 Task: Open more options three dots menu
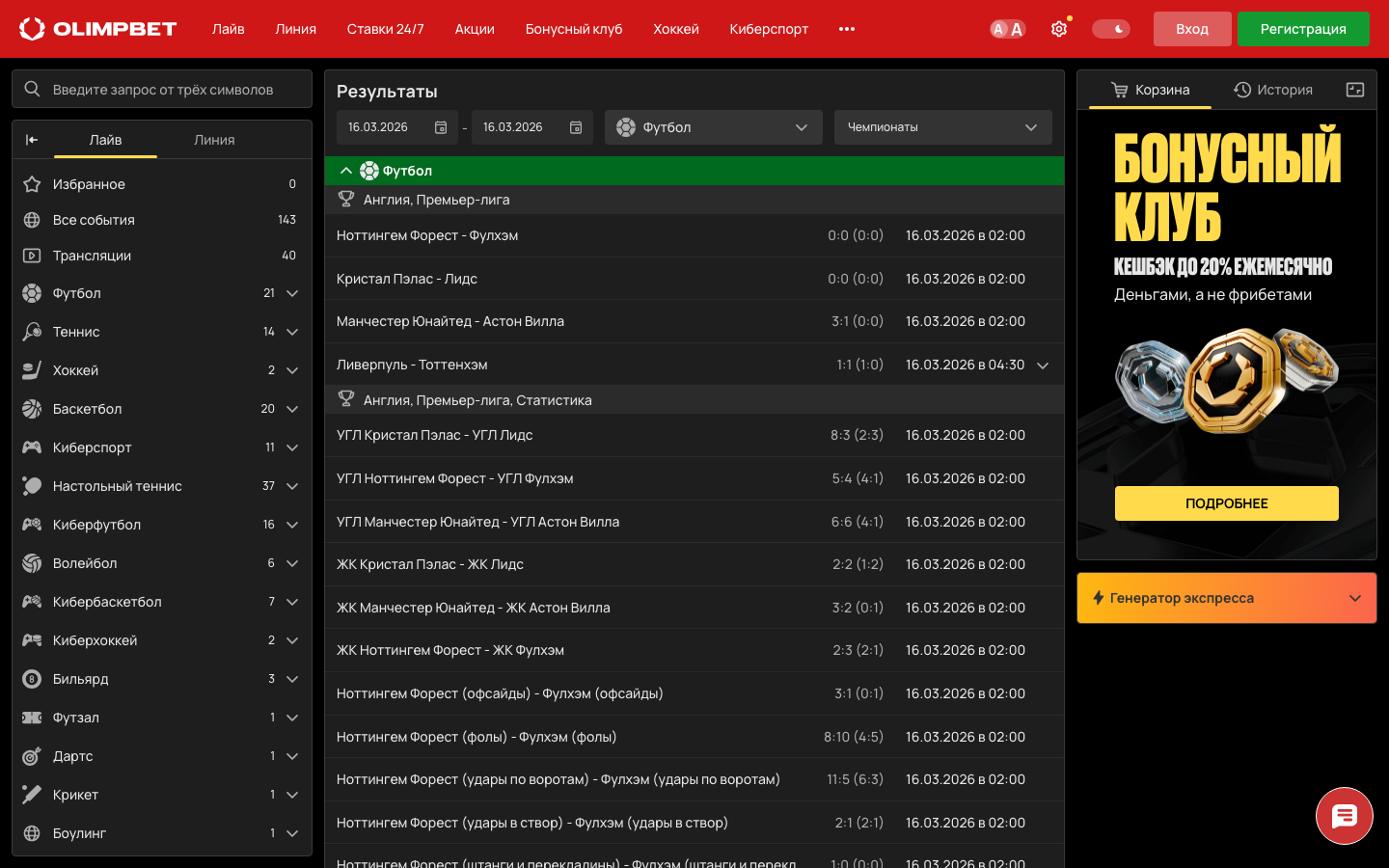847,29
